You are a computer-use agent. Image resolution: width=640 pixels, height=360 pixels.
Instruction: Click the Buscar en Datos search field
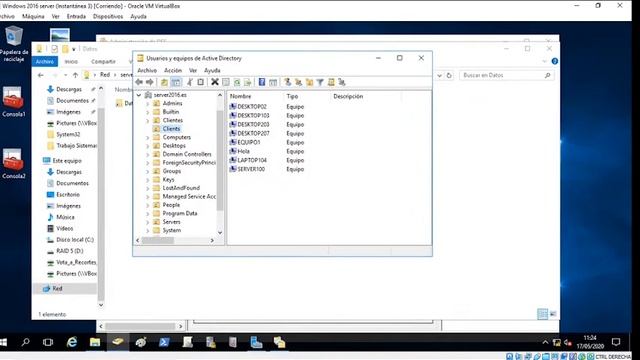506,75
